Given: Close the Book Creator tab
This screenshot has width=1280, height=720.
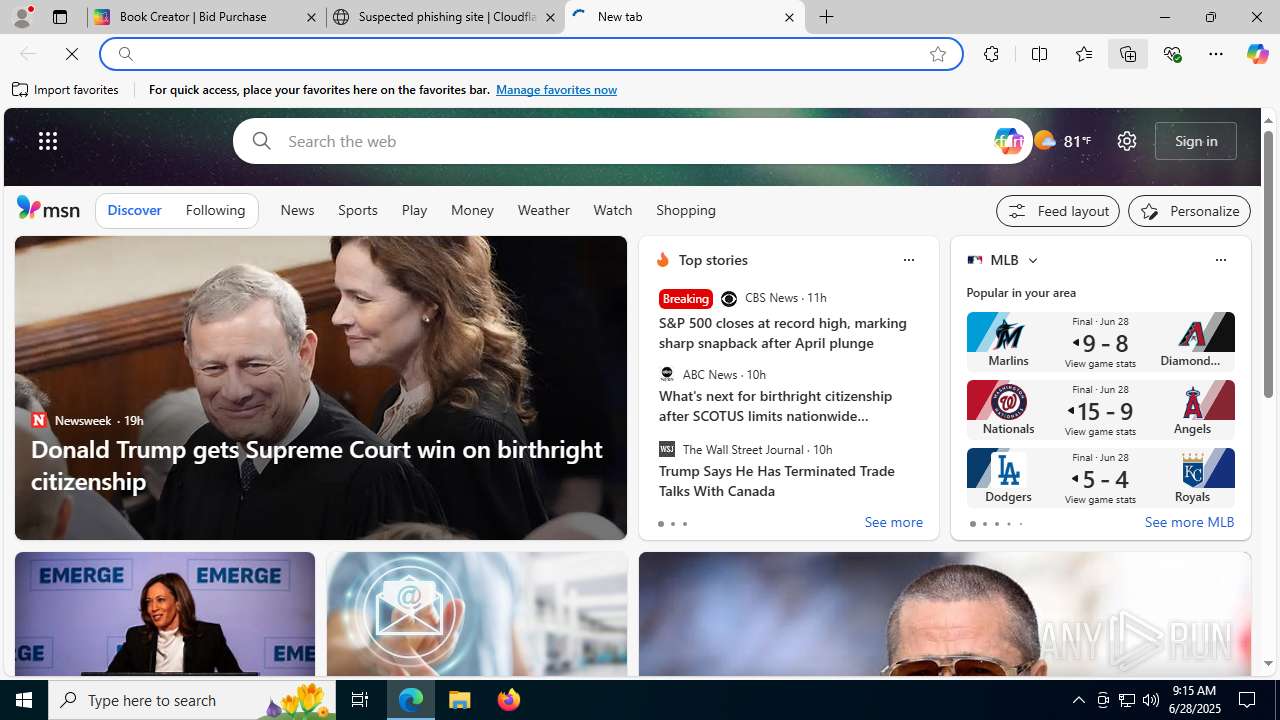Looking at the screenshot, I should click(x=311, y=17).
